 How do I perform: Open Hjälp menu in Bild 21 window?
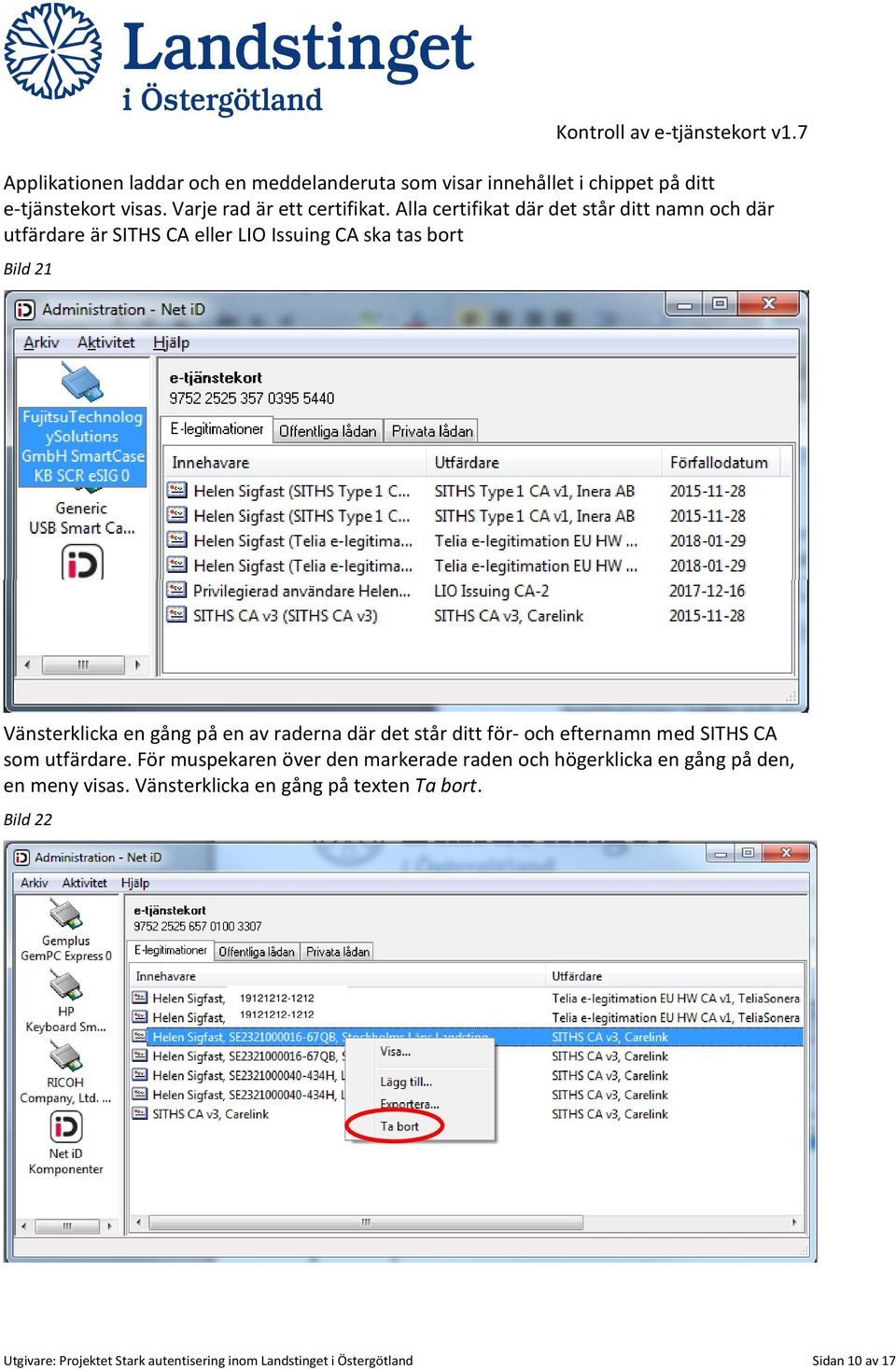(x=171, y=342)
